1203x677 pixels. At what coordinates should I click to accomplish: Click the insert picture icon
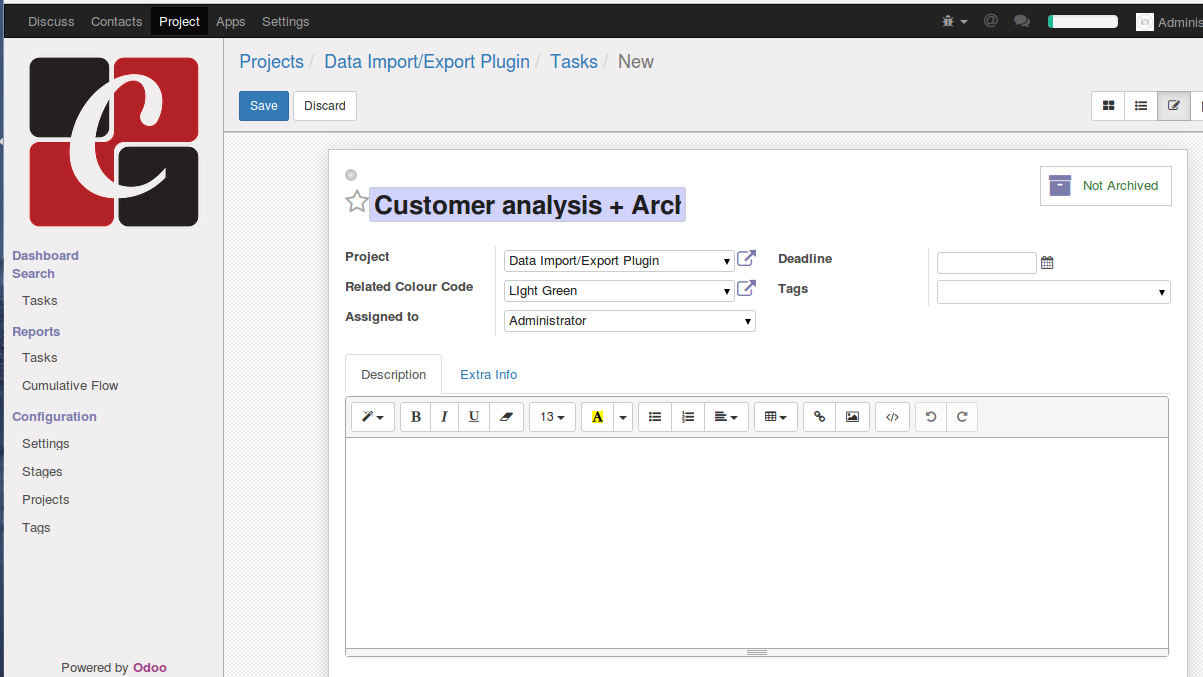point(852,417)
